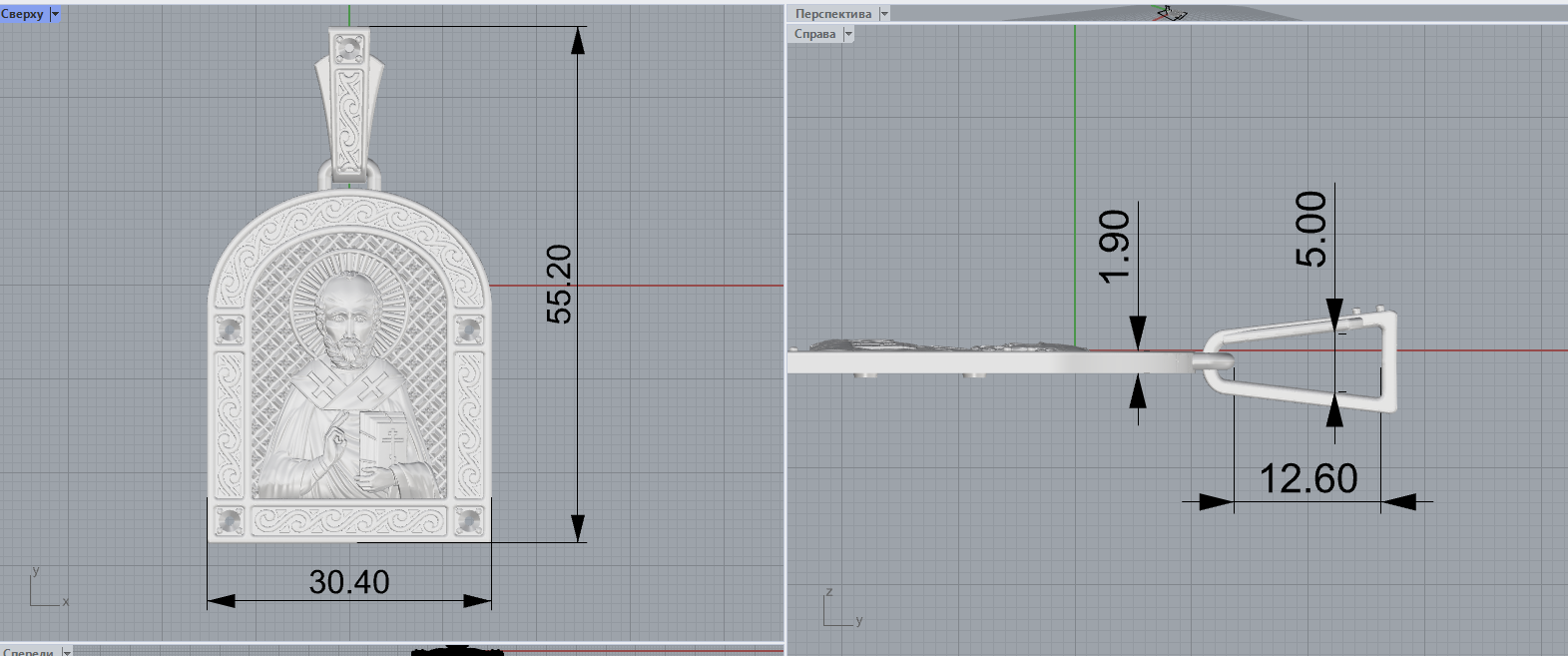Open the Справа viewport dropdown arrow
The image size is (1568, 656).
tap(848, 34)
